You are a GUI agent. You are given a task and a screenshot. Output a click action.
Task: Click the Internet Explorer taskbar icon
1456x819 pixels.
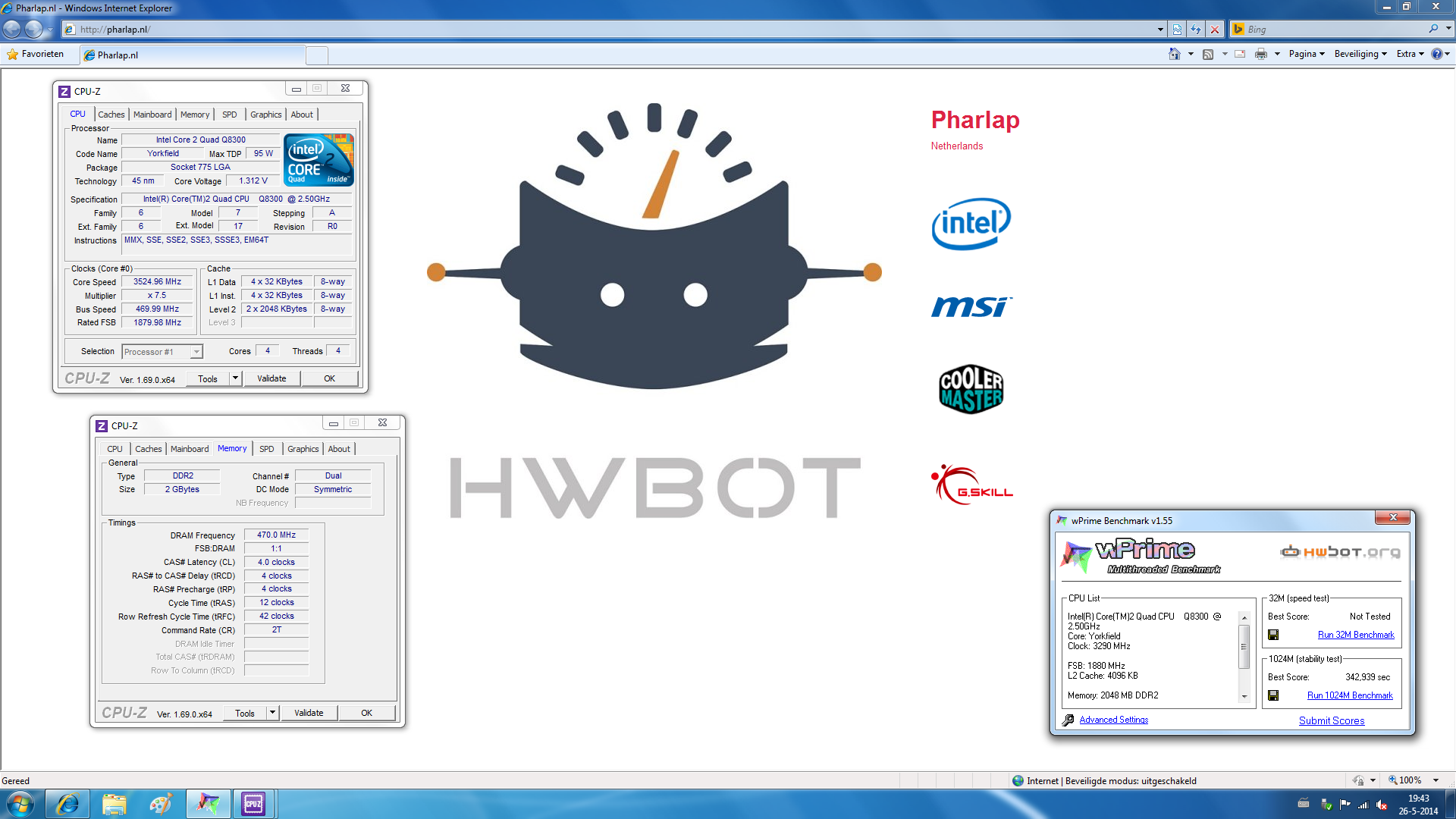(67, 804)
